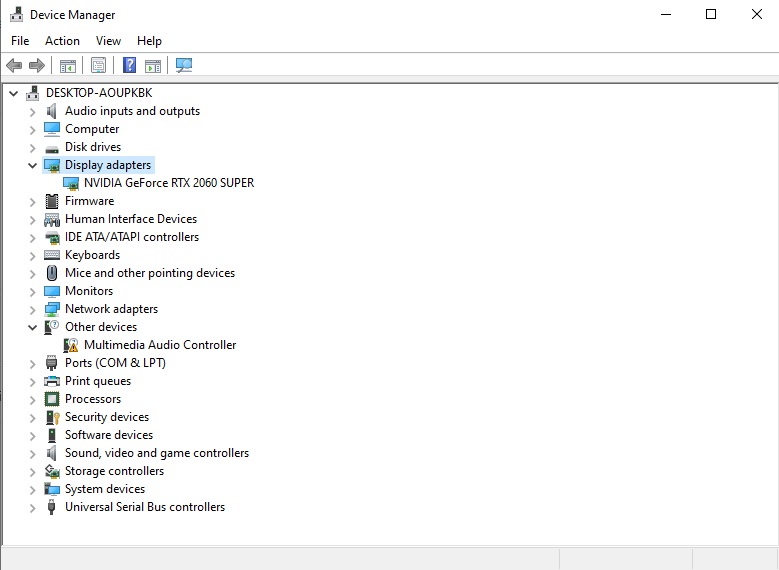Screen dimensions: 779x570
Task: Select the Processors category label
Action: [x=93, y=399]
